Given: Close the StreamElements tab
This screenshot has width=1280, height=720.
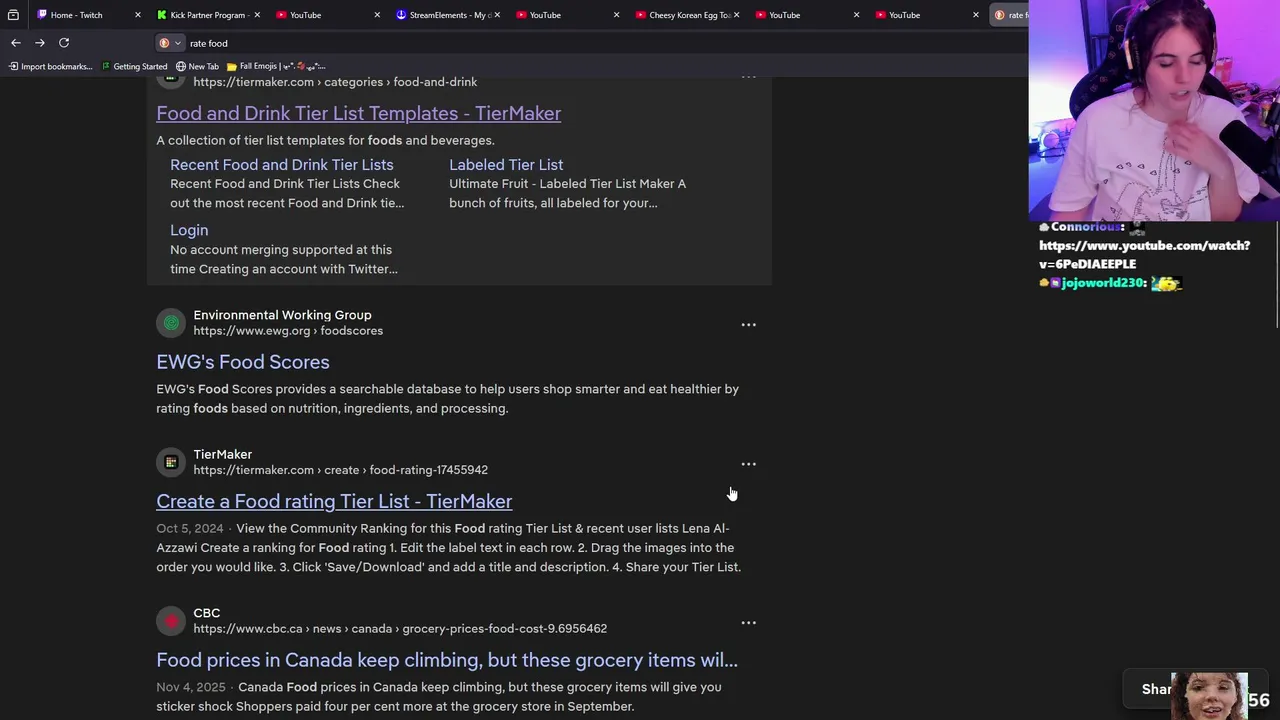Looking at the screenshot, I should 497,15.
